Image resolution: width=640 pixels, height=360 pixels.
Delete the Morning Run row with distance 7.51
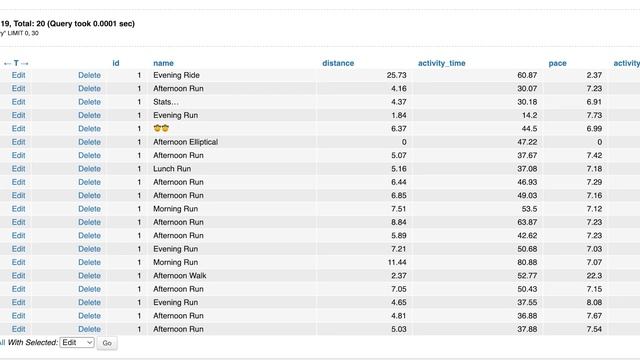[89, 209]
